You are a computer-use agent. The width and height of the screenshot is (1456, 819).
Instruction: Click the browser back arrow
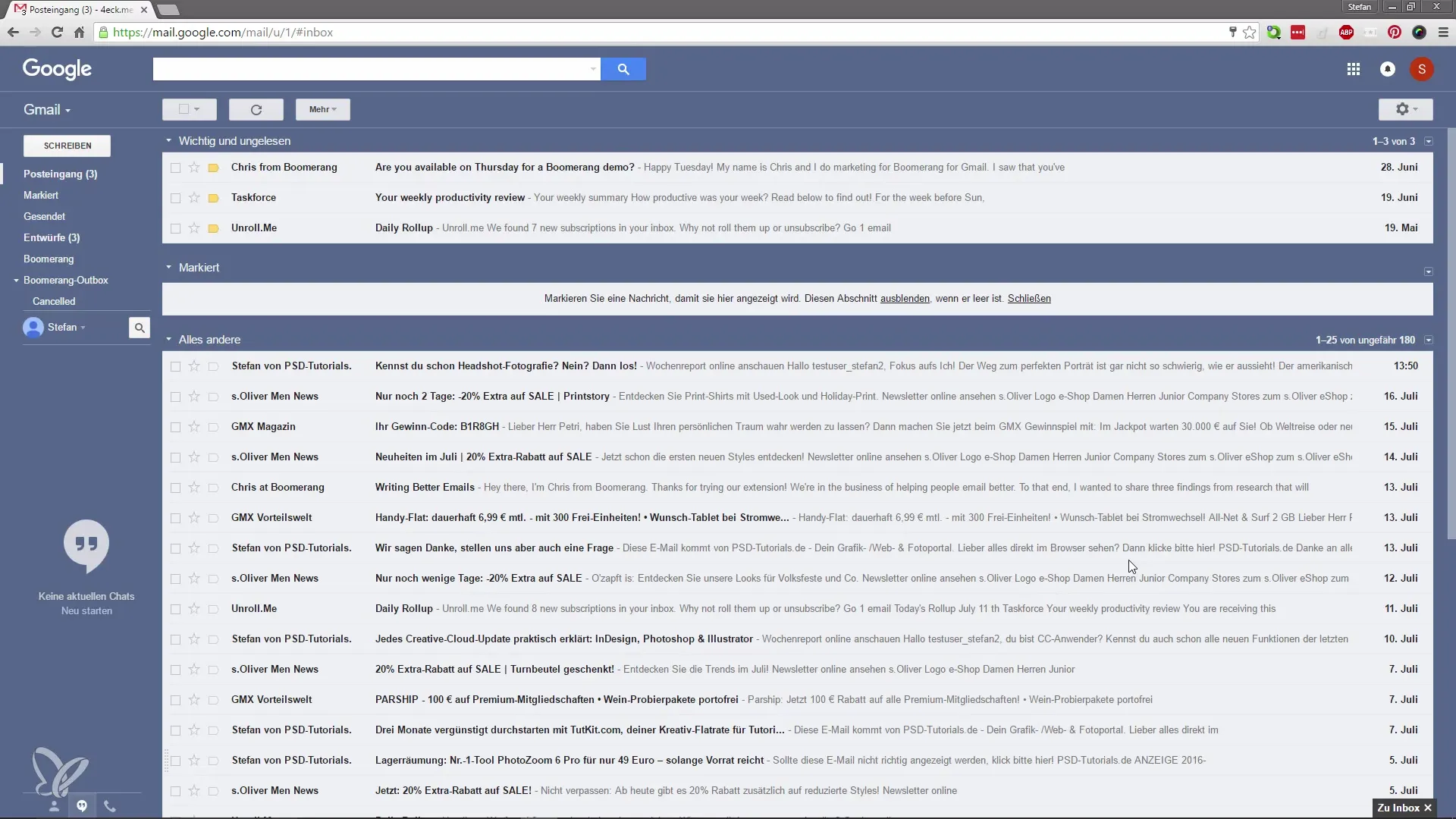tap(13, 33)
